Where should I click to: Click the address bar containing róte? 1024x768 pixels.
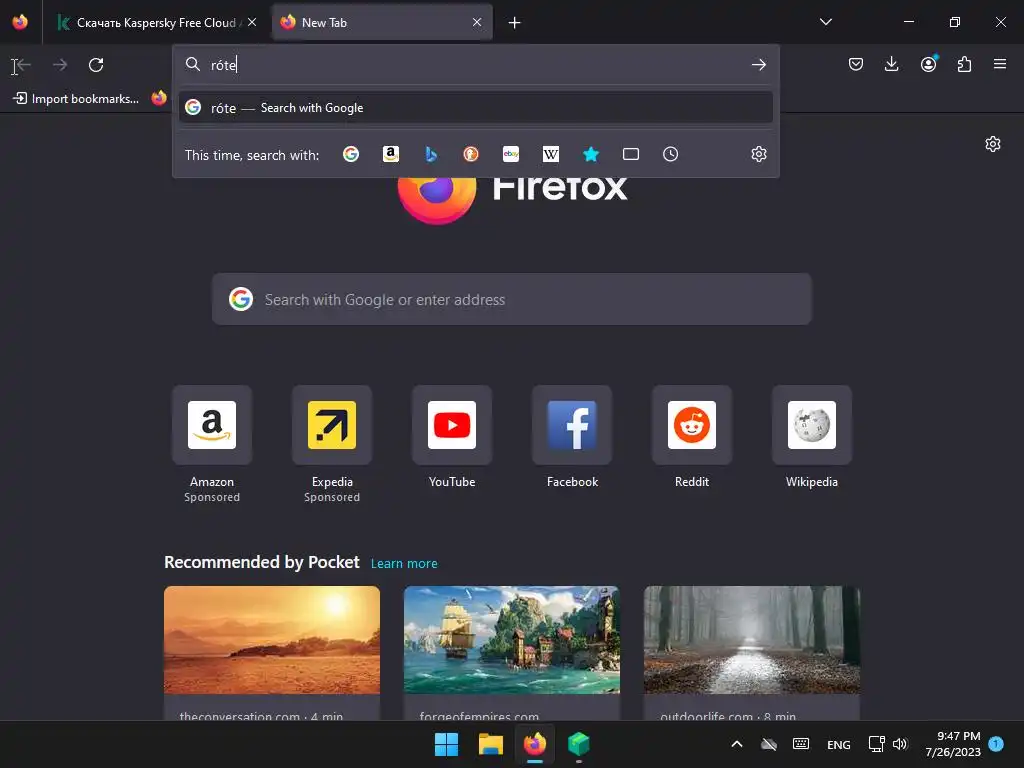475,65
